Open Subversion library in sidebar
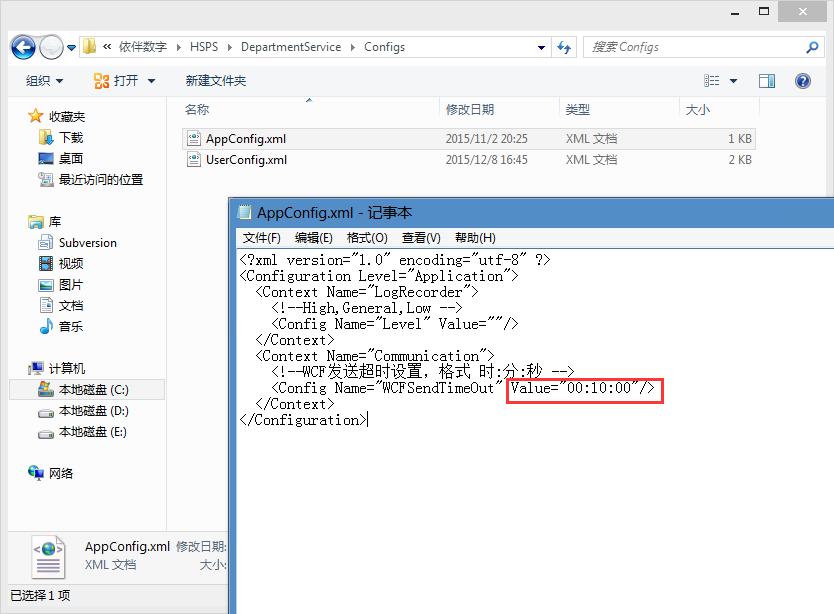Viewport: 834px width, 614px height. 87,243
